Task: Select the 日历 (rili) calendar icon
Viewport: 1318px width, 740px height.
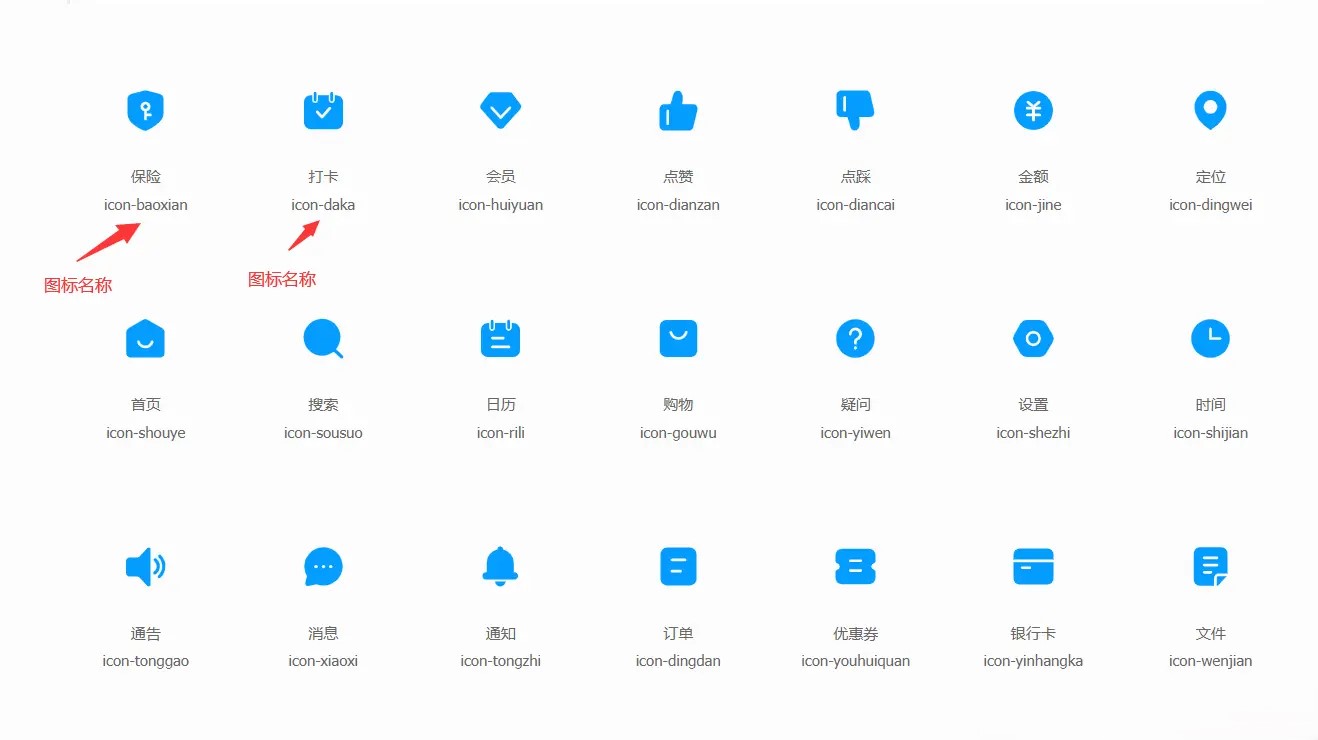Action: (500, 338)
